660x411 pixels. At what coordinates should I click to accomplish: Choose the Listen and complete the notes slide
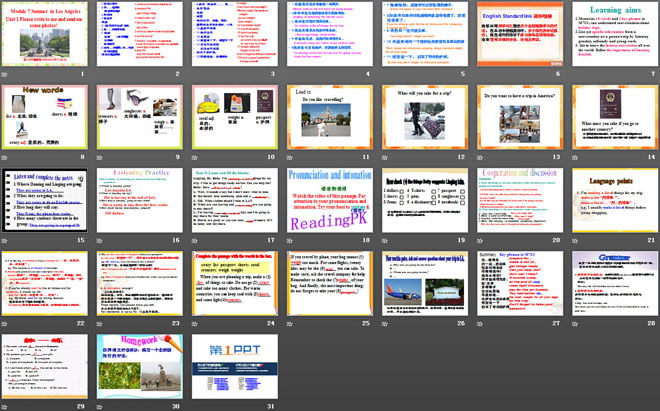click(x=45, y=199)
